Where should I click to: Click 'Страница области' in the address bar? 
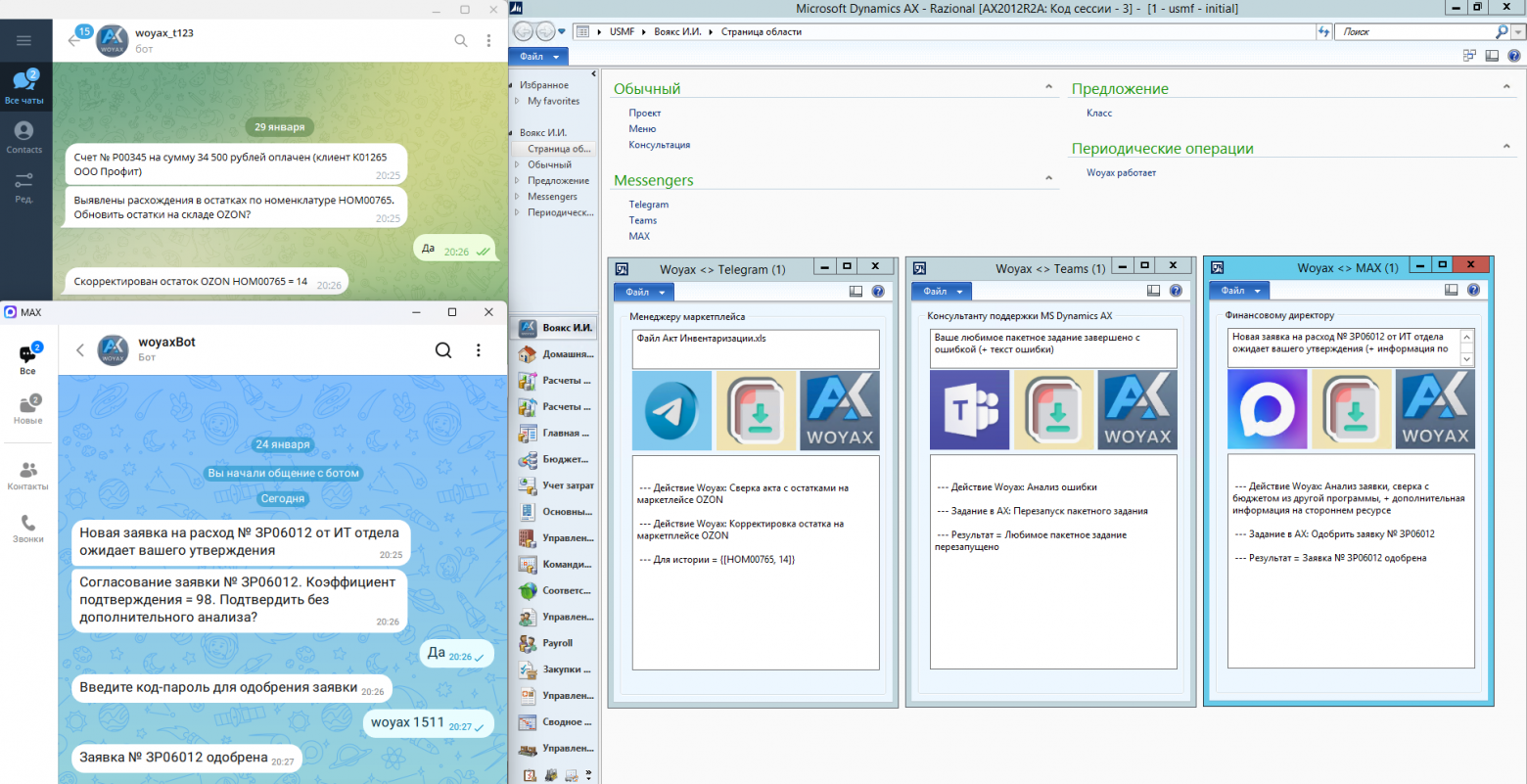click(762, 32)
